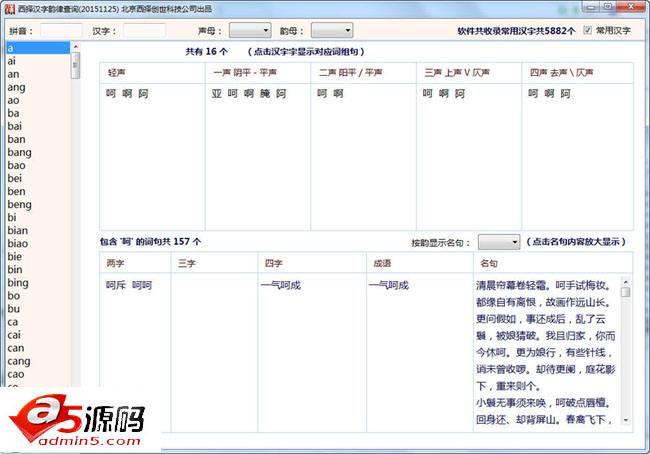The height and width of the screenshot is (454, 650).
Task: Click the 拼音 input field
Action: (61, 30)
